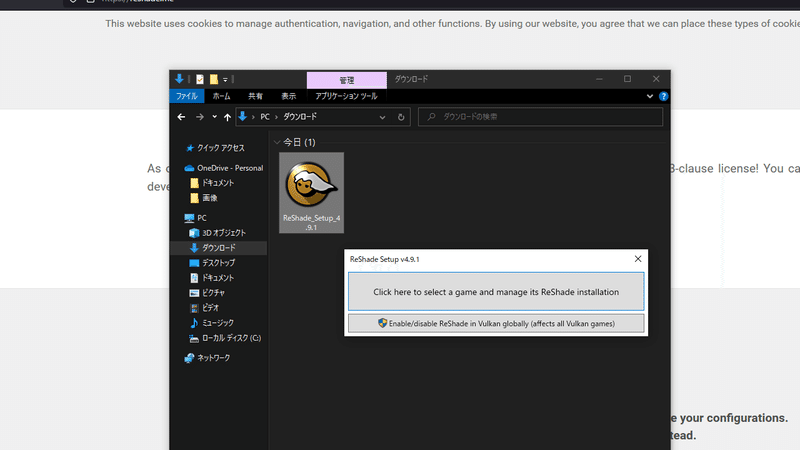800x450 pixels.
Task: Go forward with the Explorer forward arrow
Action: (199, 117)
